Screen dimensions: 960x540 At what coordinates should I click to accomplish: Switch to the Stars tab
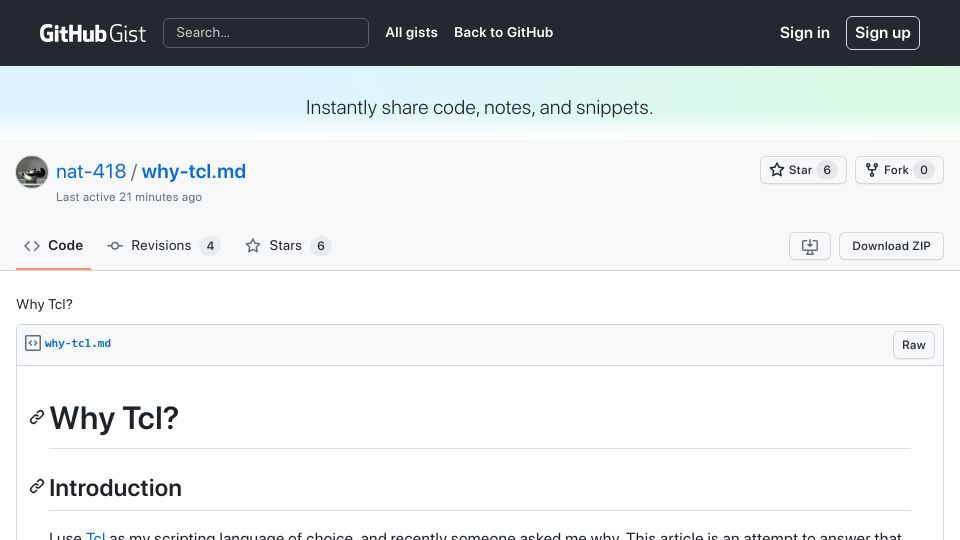tap(288, 246)
